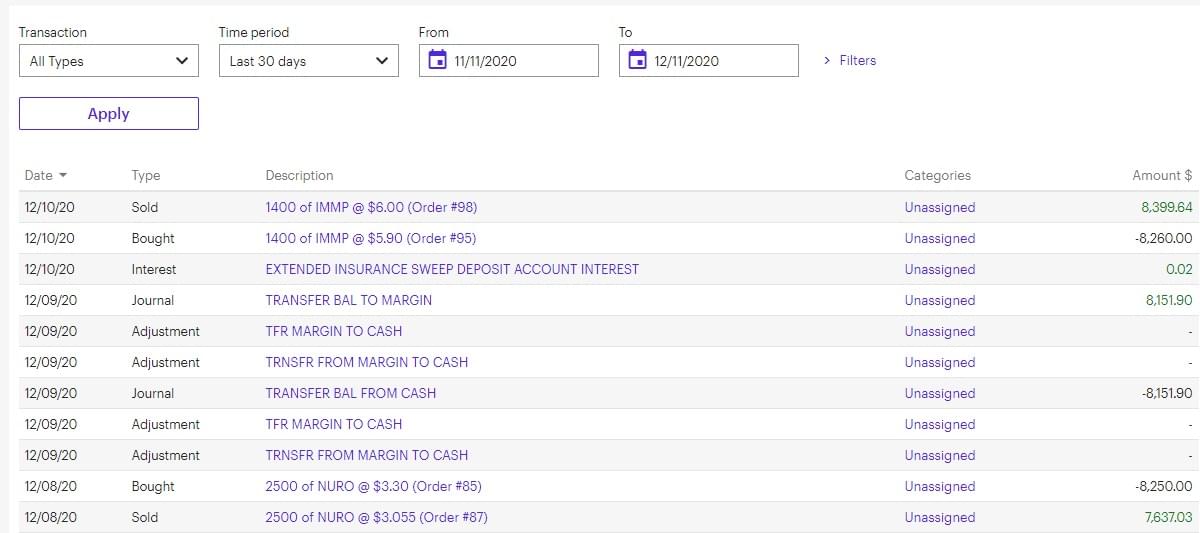
Task: Open NURO sold Order #87 link
Action: [x=376, y=518]
